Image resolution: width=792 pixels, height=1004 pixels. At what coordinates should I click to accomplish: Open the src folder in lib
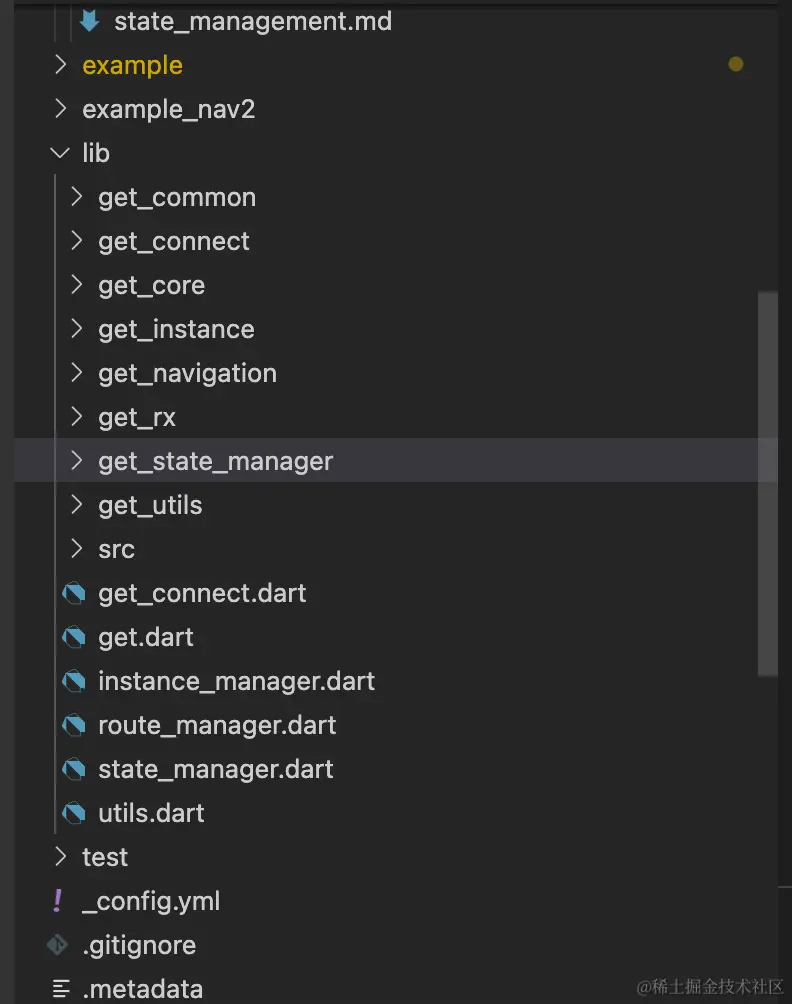(116, 549)
